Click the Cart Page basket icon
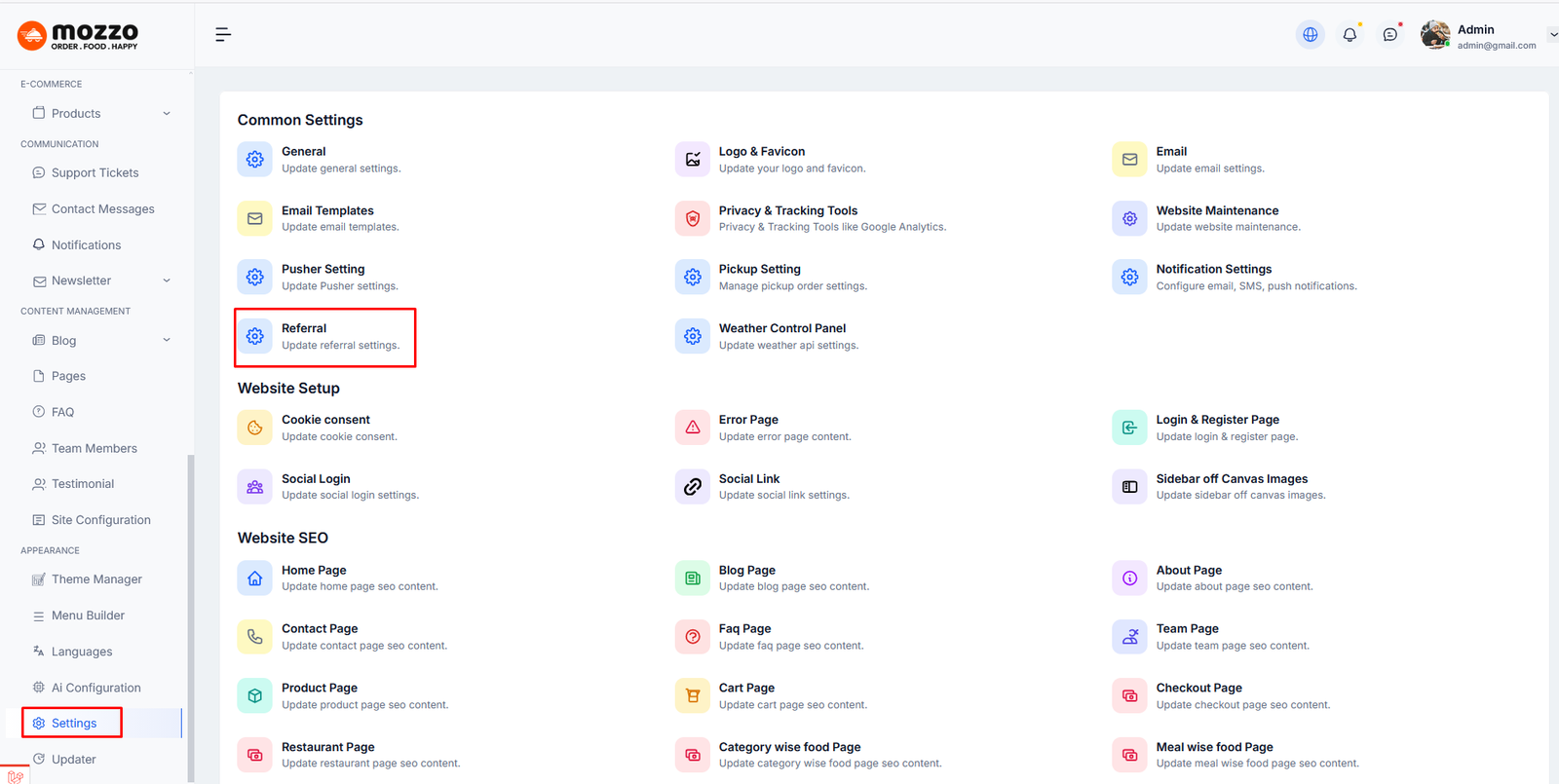This screenshot has height=784, width=1559. [692, 696]
